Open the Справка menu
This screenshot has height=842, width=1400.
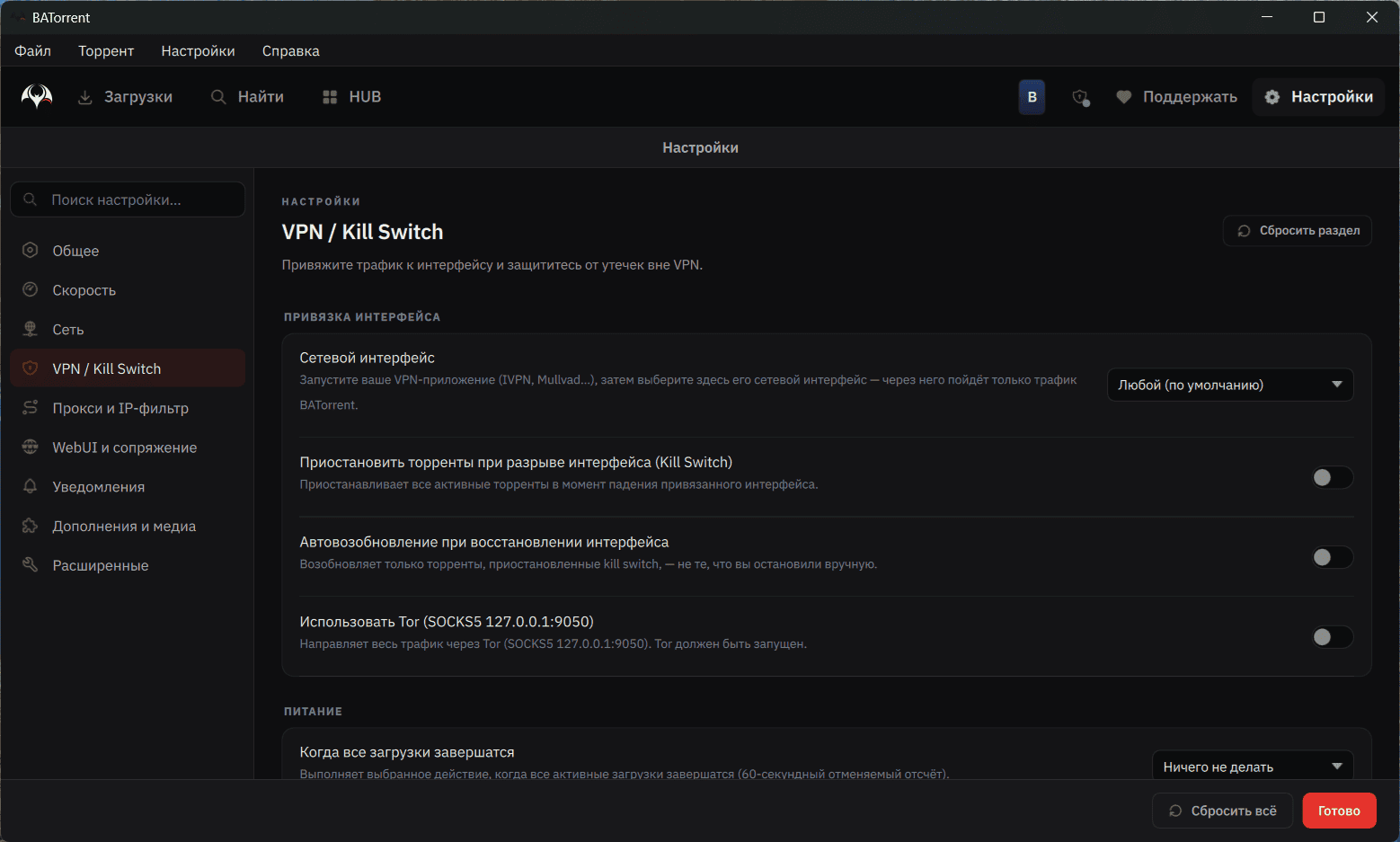pyautogui.click(x=291, y=51)
